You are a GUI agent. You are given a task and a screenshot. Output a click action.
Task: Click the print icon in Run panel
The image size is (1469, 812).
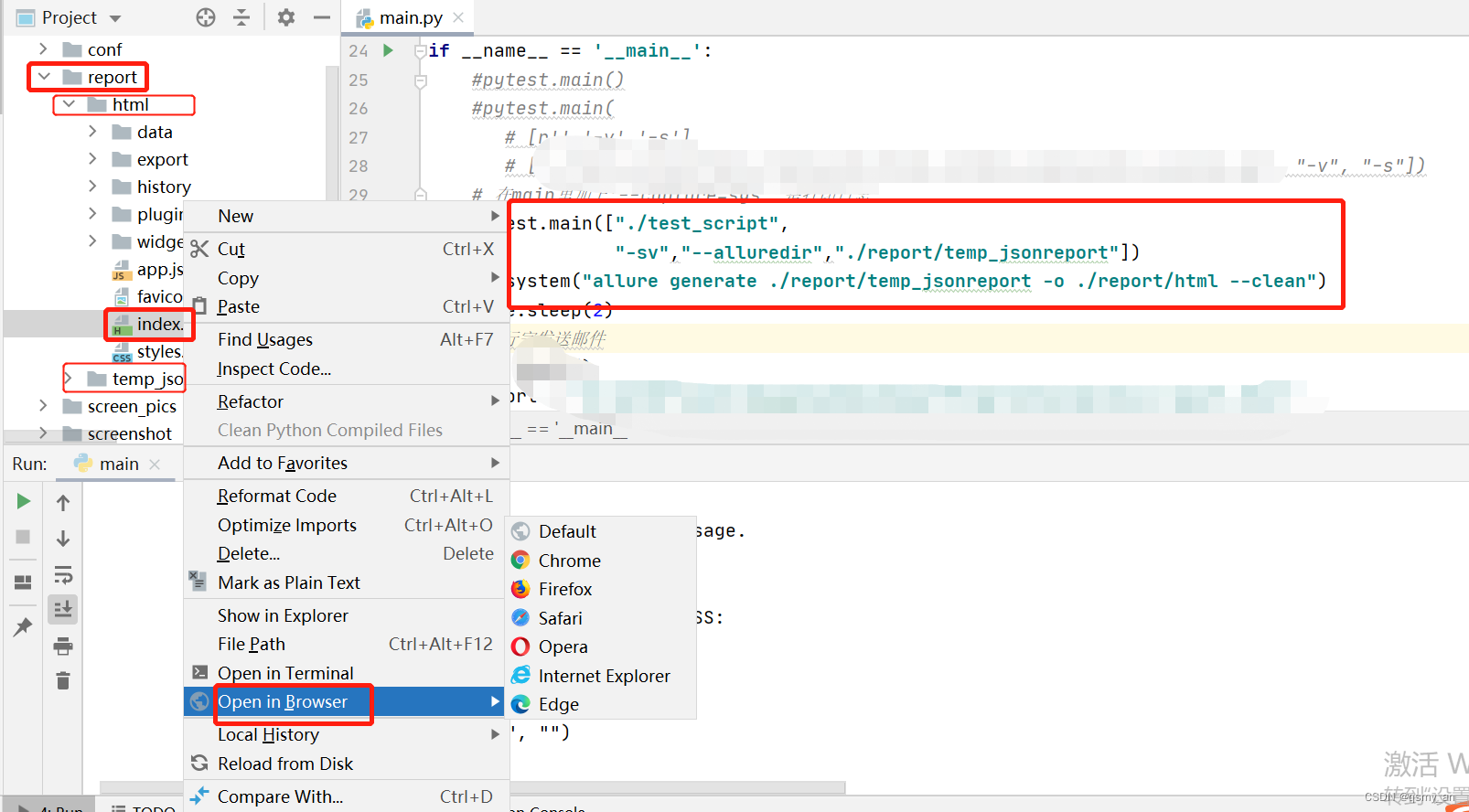point(63,646)
